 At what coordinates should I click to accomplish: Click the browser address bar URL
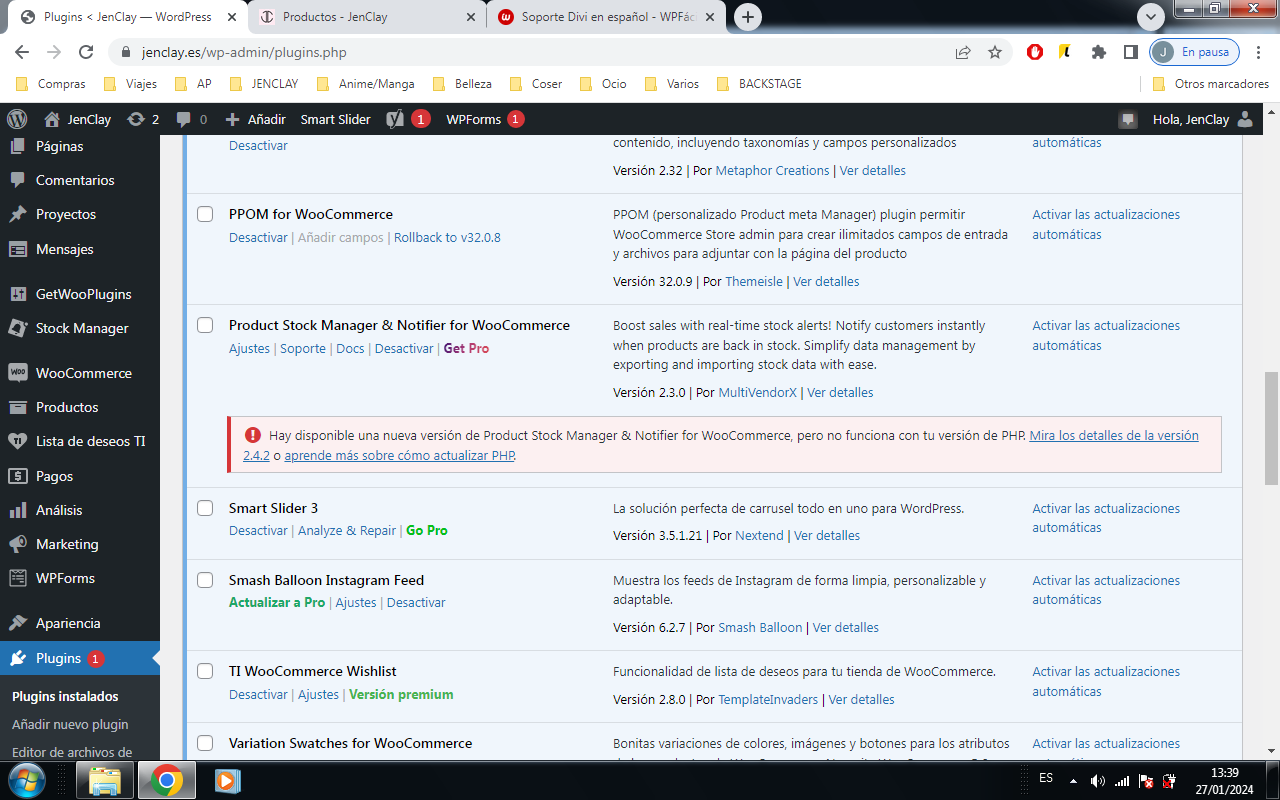point(244,52)
